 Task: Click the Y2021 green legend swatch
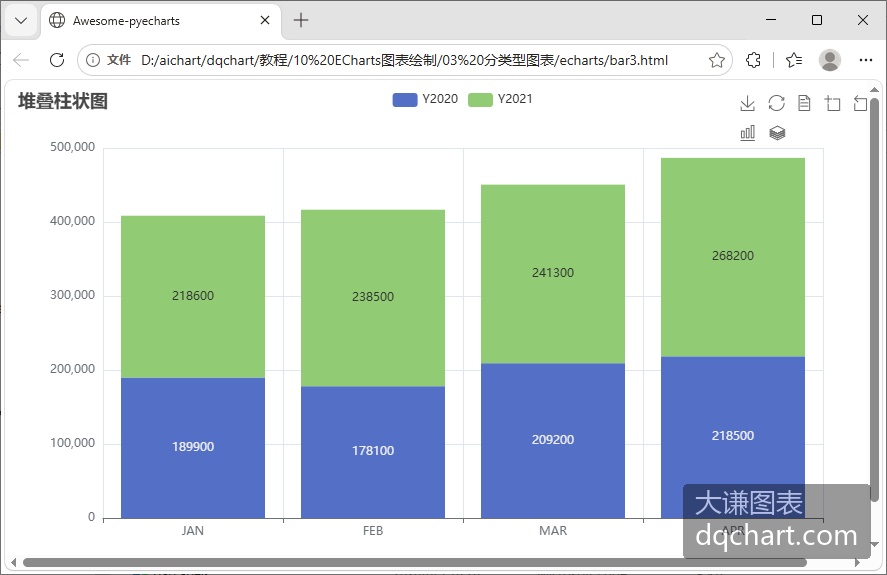click(x=480, y=100)
